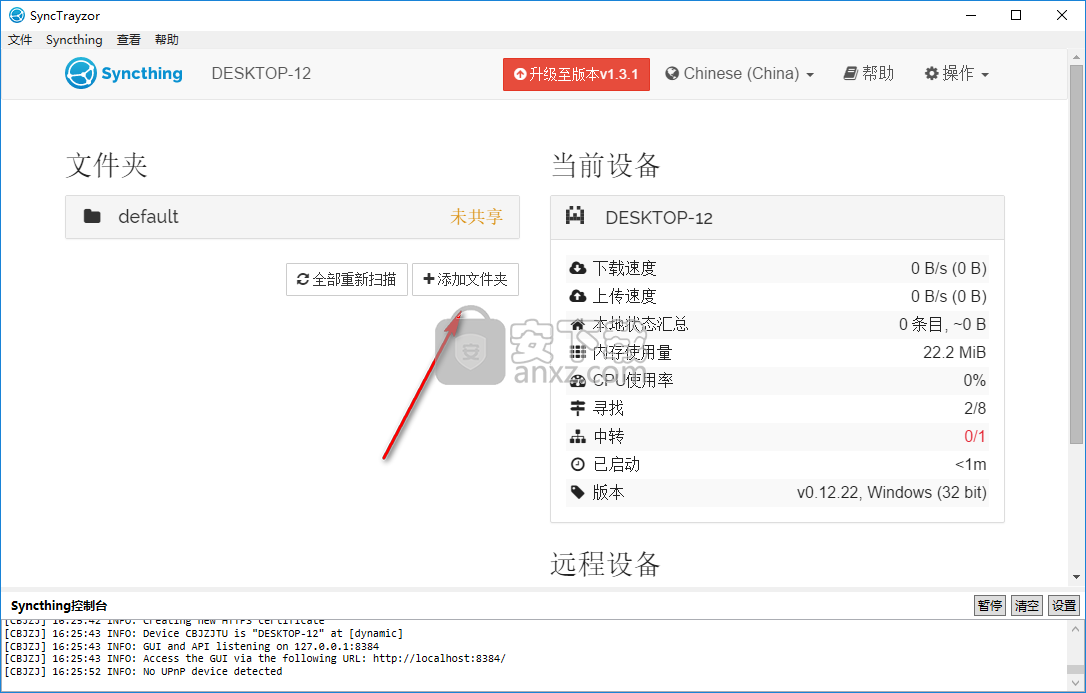Click the tag icon beside 版本

(x=578, y=492)
